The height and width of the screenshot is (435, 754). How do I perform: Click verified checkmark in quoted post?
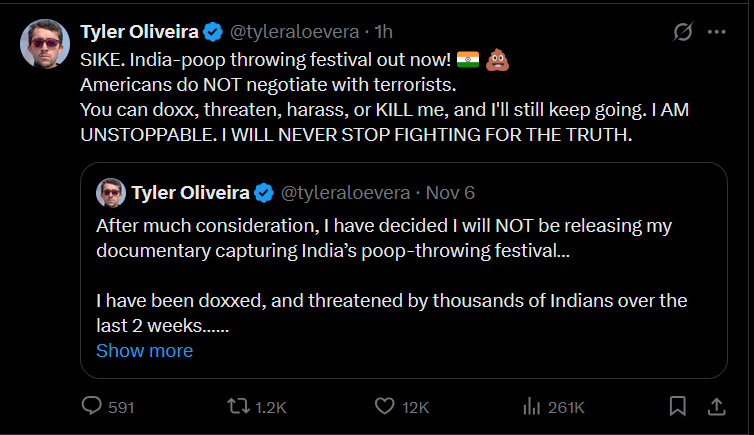click(264, 193)
